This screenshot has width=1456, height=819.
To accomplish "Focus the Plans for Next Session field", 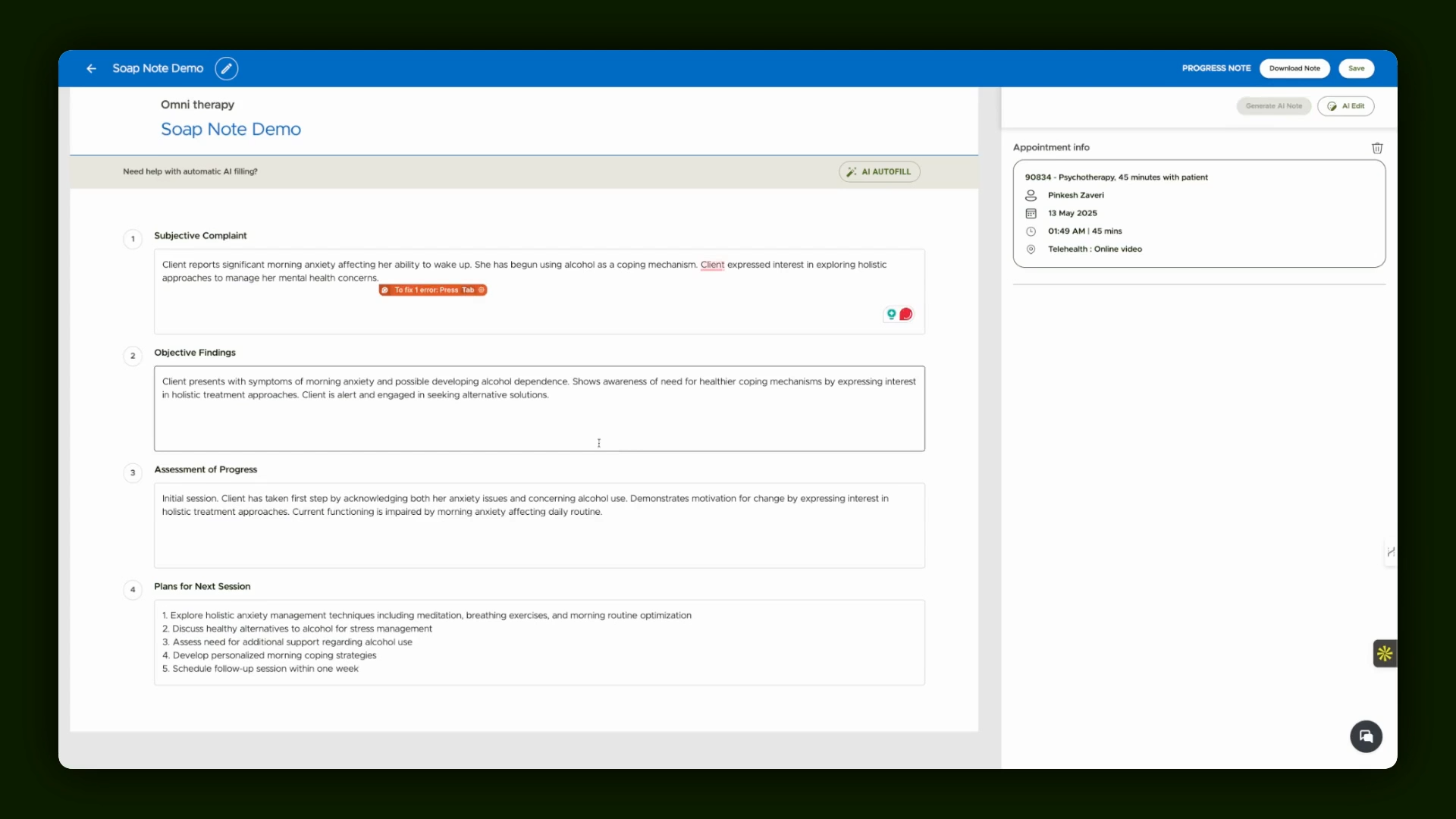I will coord(539,642).
